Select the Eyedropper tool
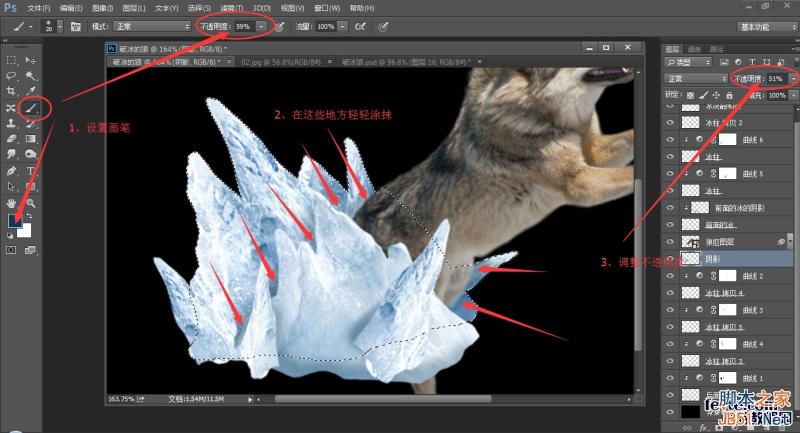This screenshot has height=433, width=800. [x=31, y=92]
